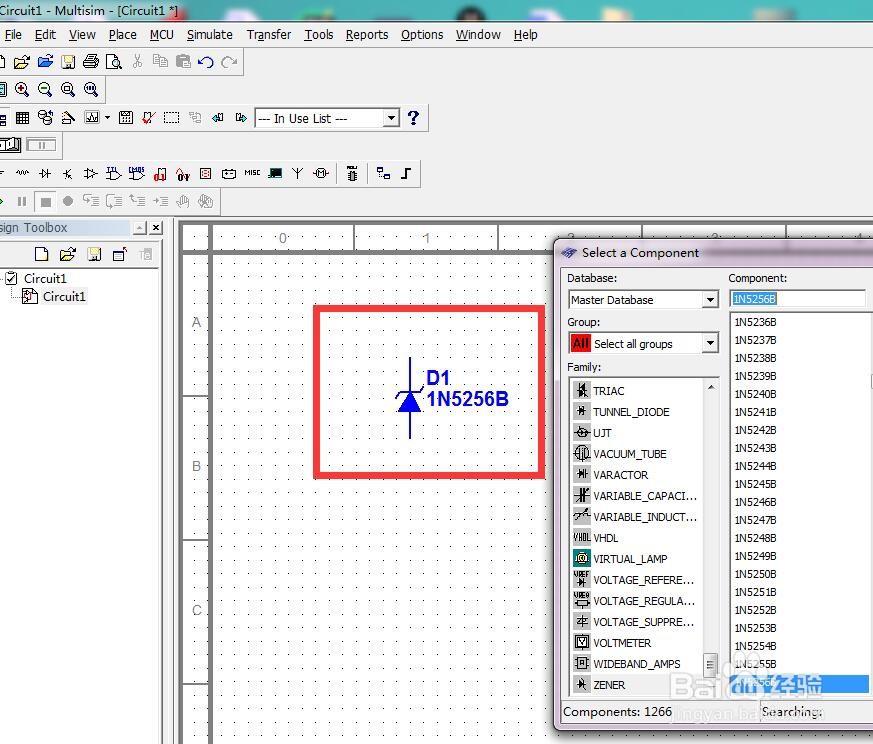
Task: Print the circuit with printer icon
Action: (x=91, y=62)
